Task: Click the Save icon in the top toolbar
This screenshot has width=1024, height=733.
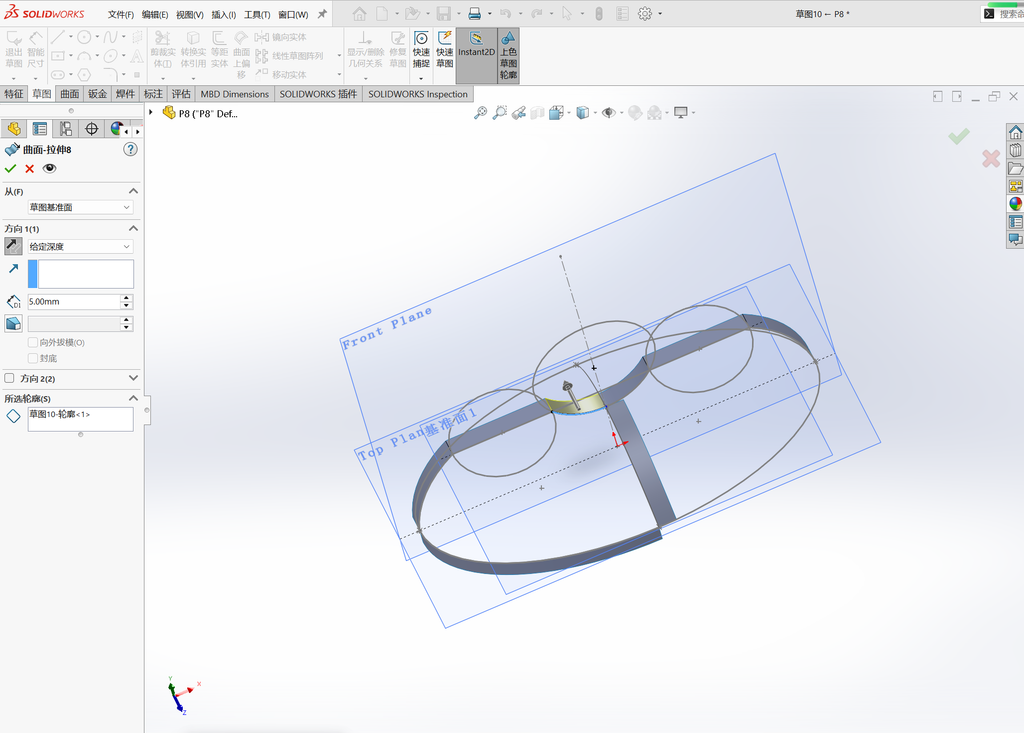Action: [x=444, y=14]
